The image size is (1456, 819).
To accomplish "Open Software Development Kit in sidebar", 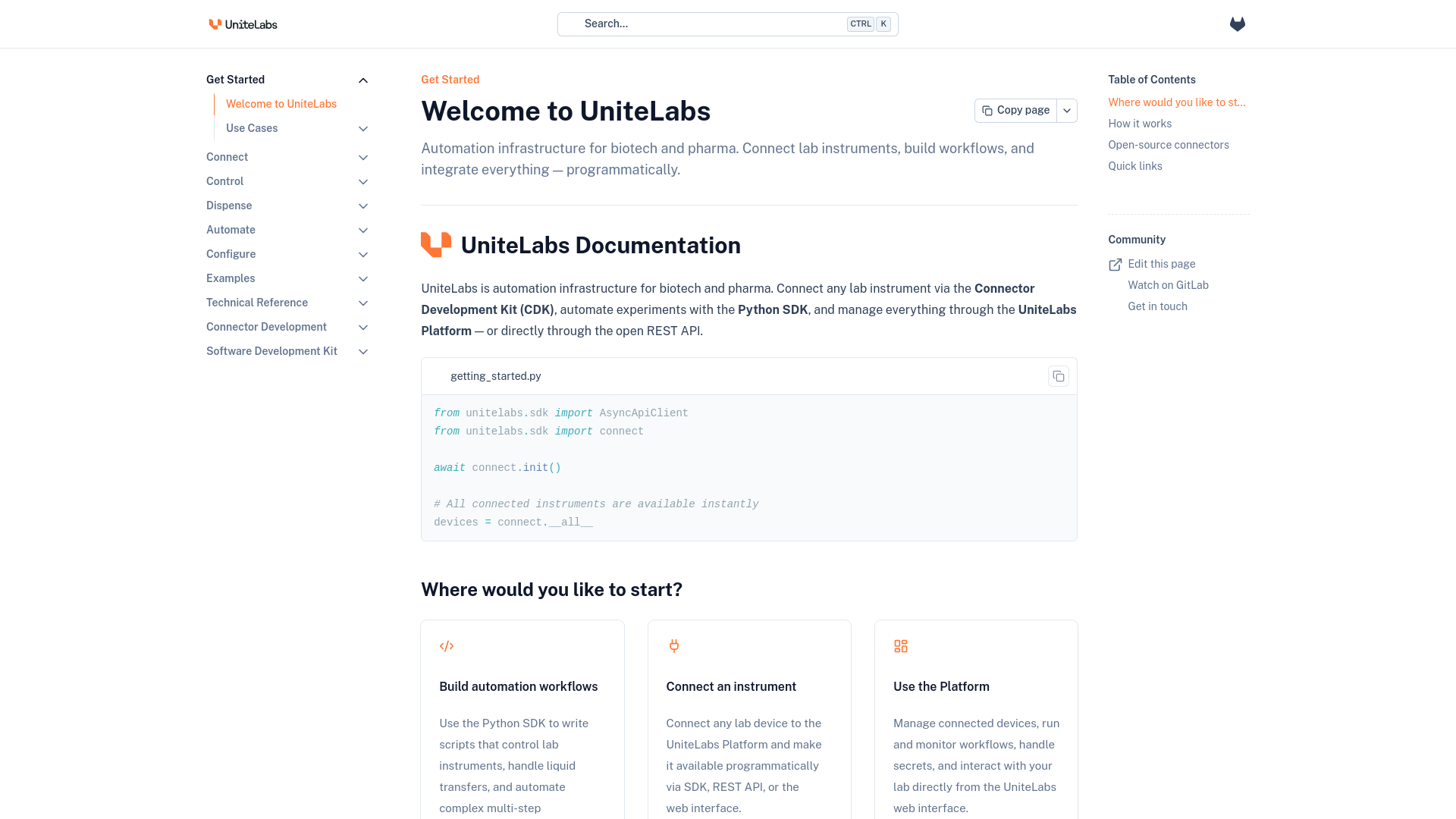I will 271,351.
